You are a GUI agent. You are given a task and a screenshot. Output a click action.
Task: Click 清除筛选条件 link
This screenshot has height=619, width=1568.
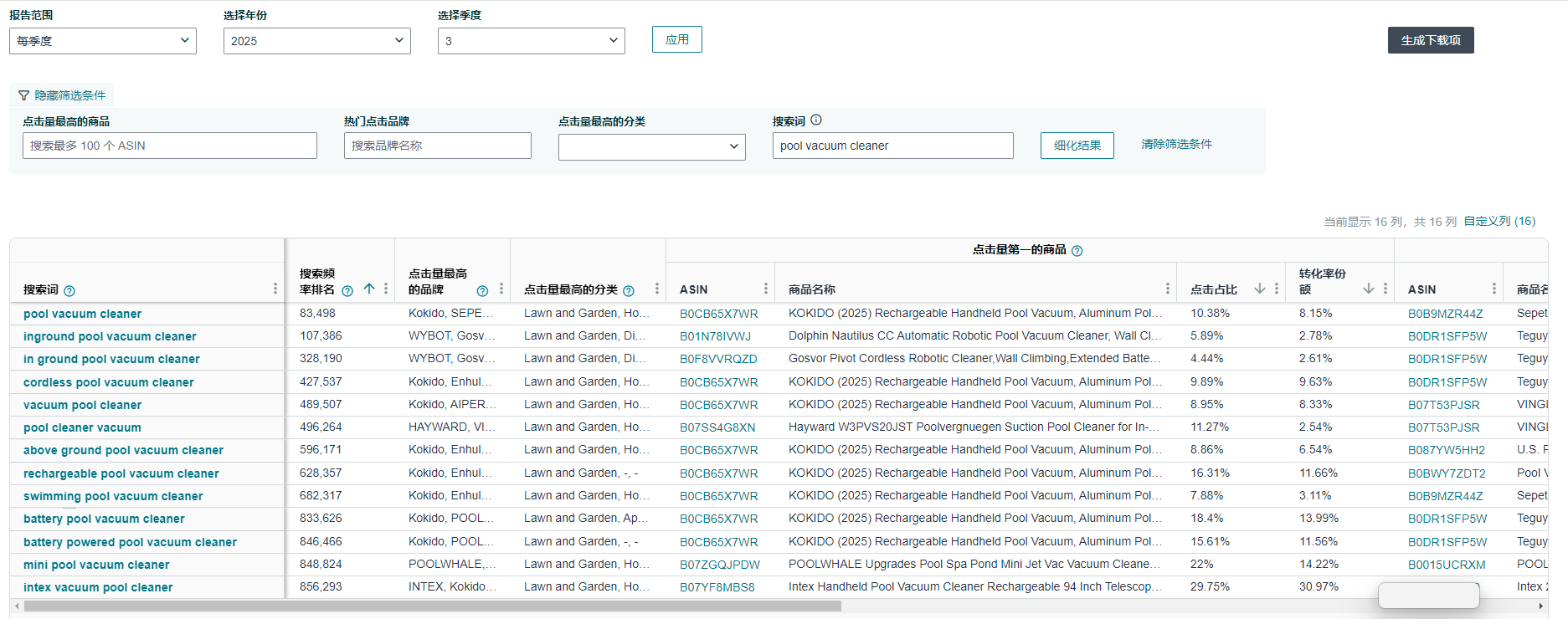(x=1176, y=144)
